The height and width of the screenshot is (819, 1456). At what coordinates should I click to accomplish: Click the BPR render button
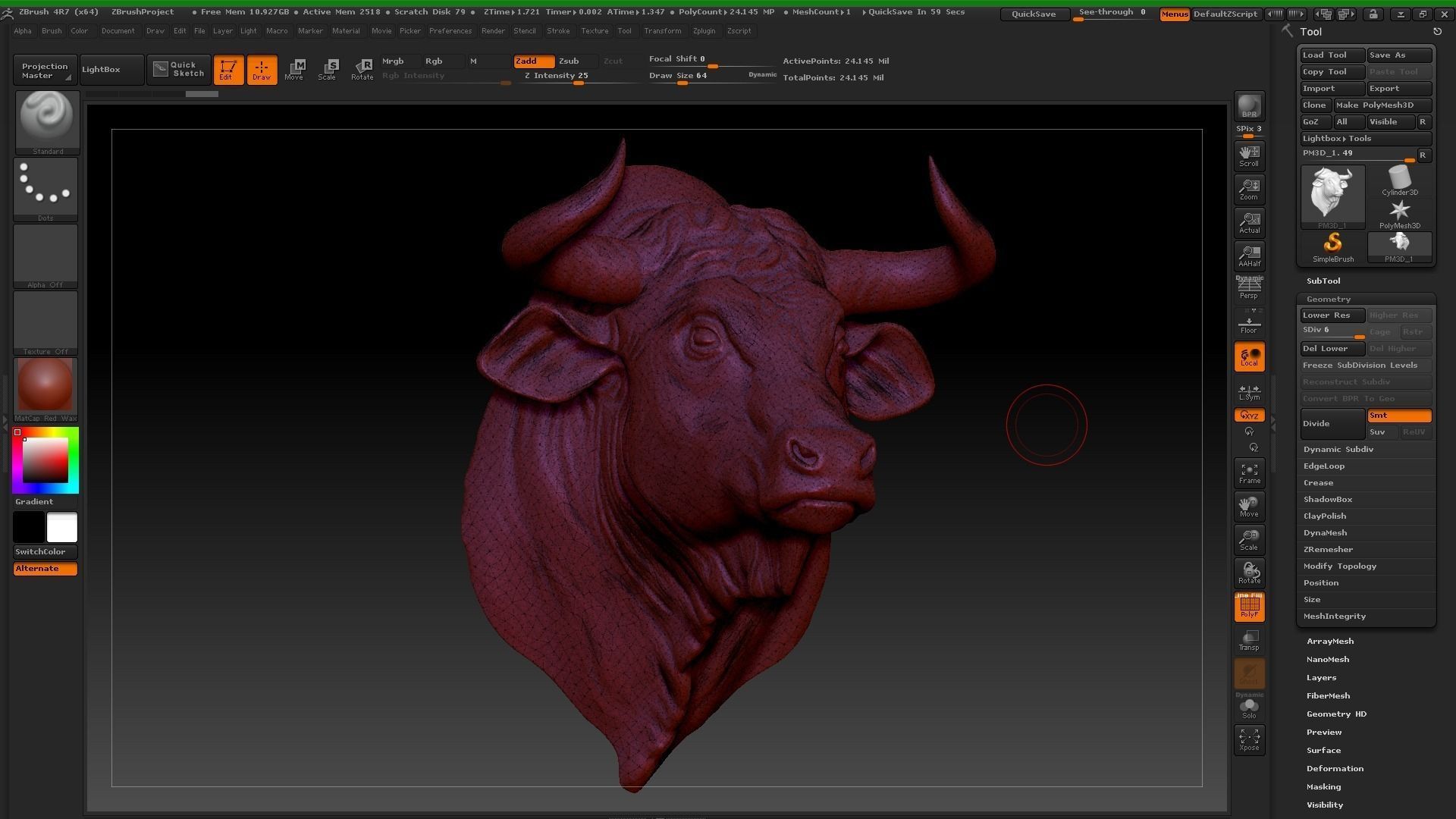coord(1249,106)
